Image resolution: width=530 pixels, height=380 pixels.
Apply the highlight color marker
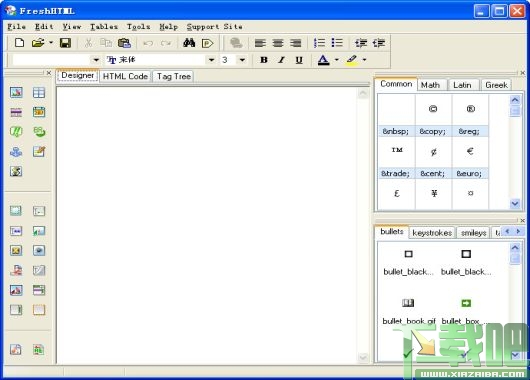352,60
